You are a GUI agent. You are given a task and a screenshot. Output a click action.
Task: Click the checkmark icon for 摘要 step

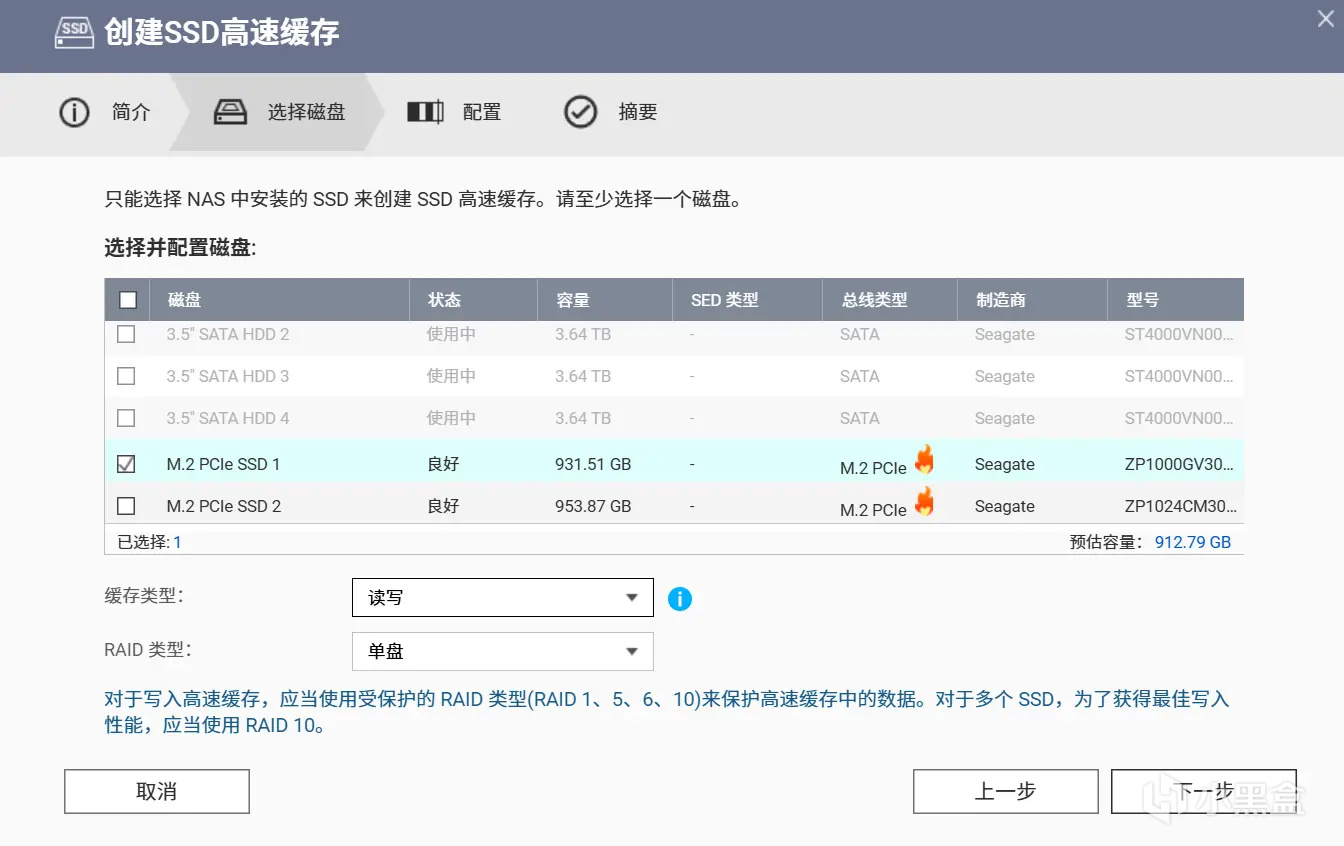[x=581, y=112]
